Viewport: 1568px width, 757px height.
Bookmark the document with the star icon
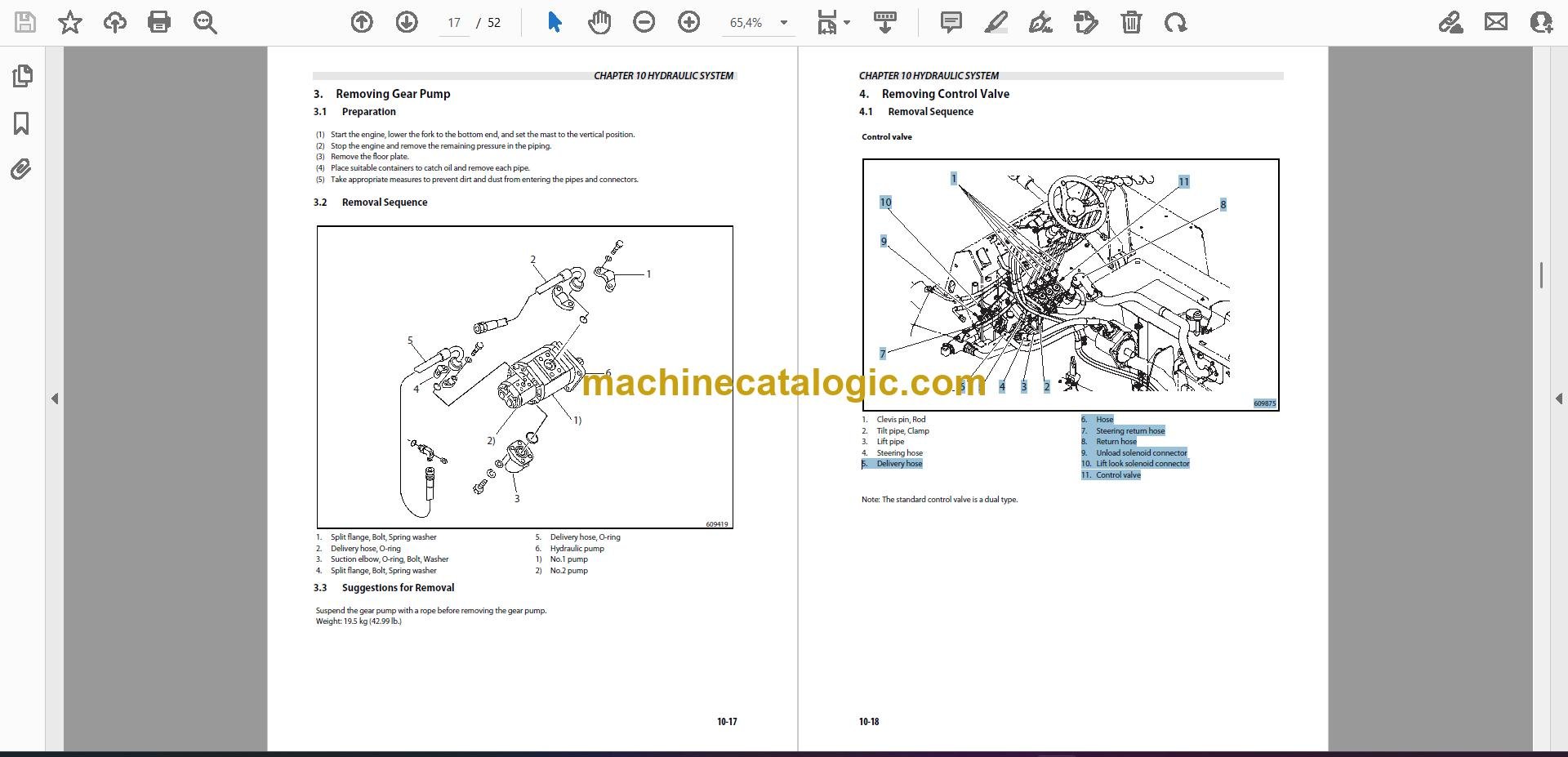70,22
